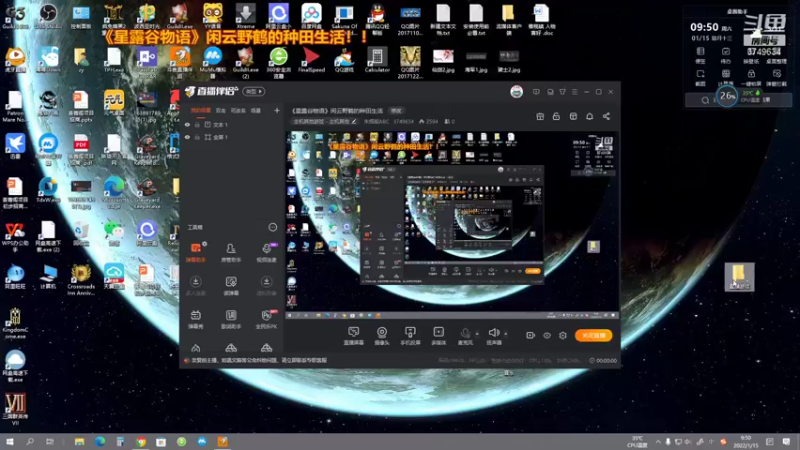
Task: Open the FinalSpeed desktop shortcut
Action: [x=311, y=59]
